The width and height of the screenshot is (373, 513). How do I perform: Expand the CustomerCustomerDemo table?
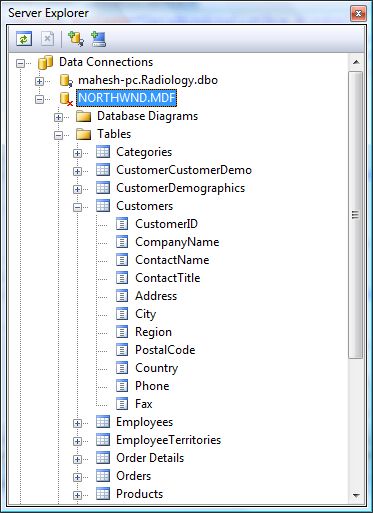pos(77,171)
